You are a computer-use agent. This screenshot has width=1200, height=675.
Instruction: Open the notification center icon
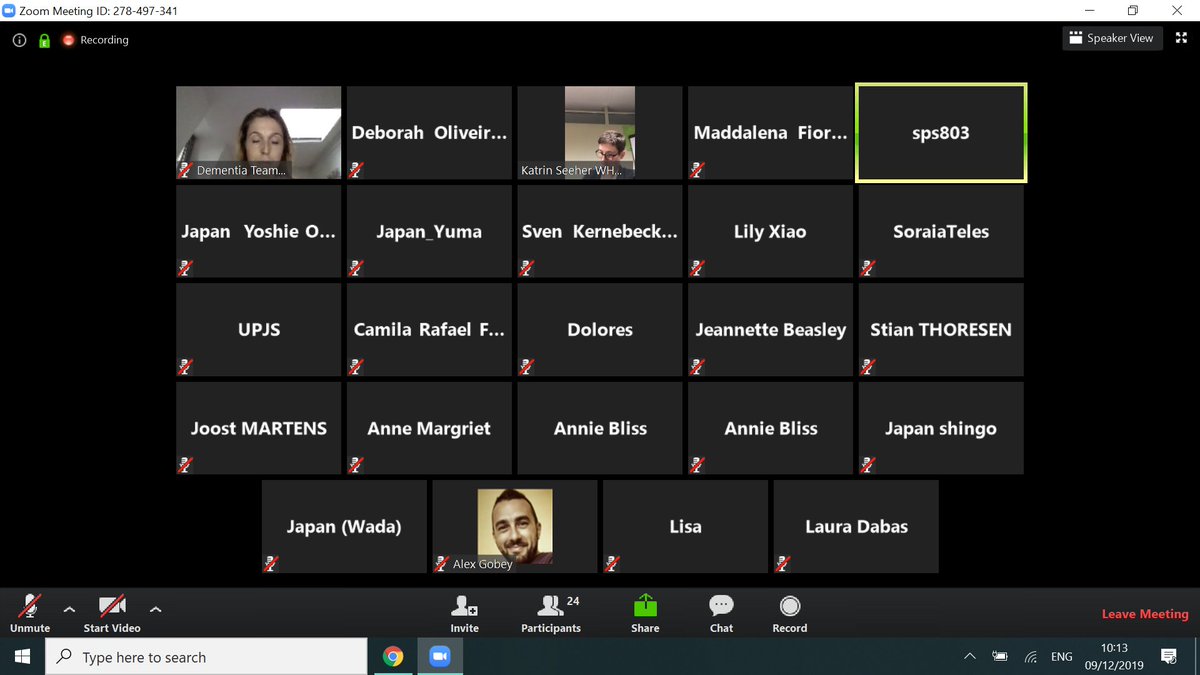1168,657
